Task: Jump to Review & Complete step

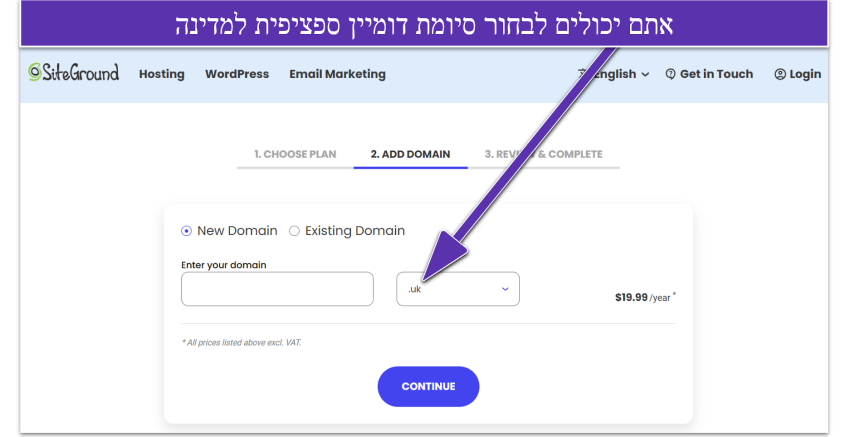Action: point(543,154)
